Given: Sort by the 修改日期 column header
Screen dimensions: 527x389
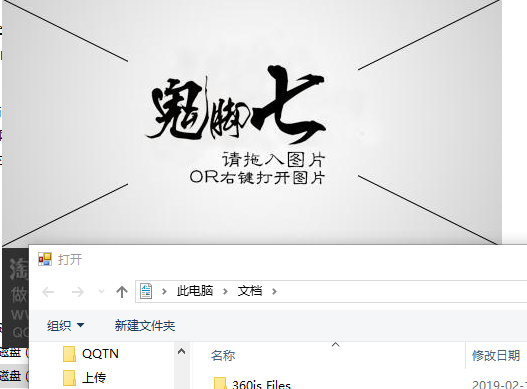Looking at the screenshot, I should tap(496, 355).
